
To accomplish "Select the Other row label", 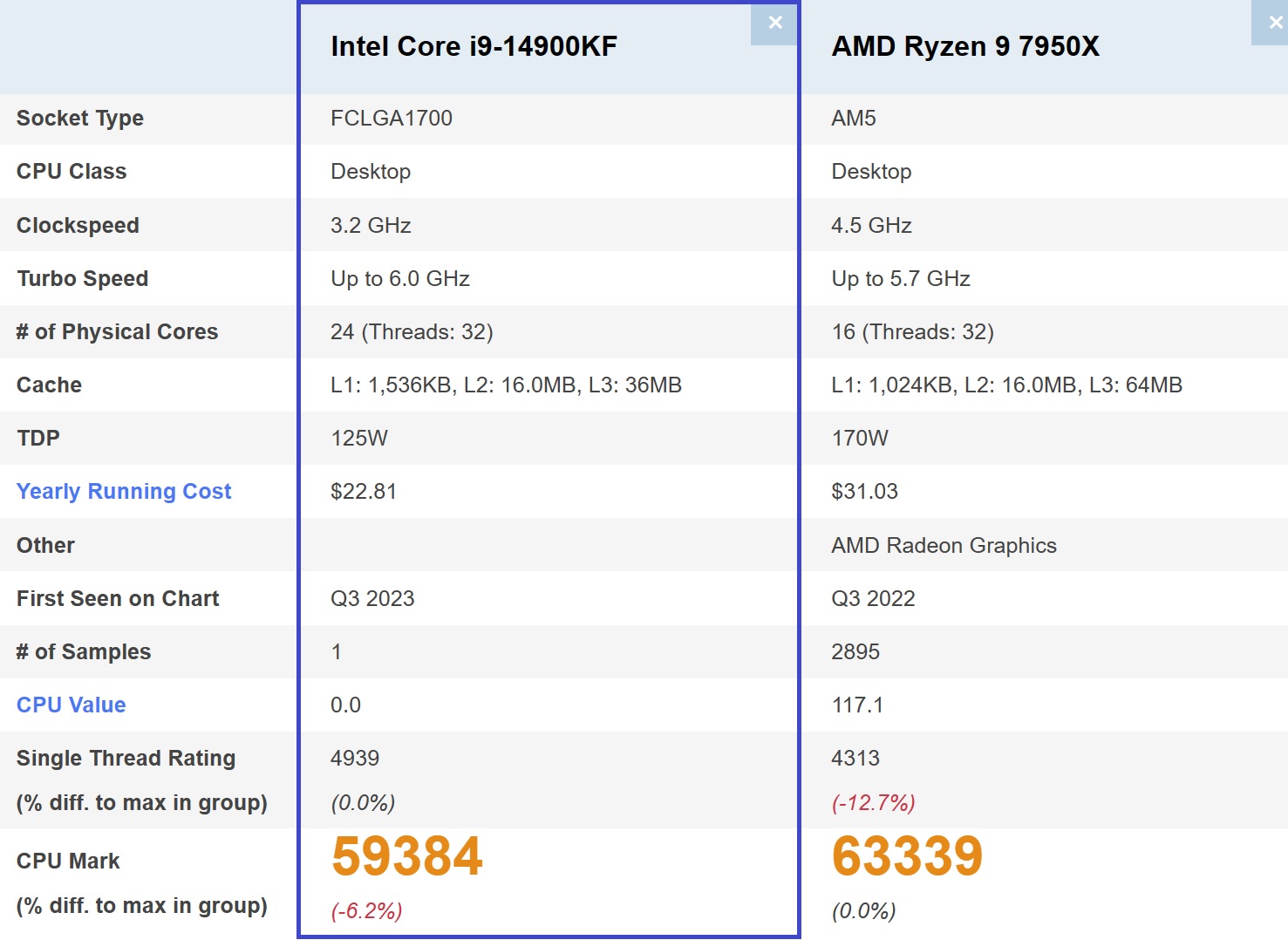I will (x=45, y=545).
